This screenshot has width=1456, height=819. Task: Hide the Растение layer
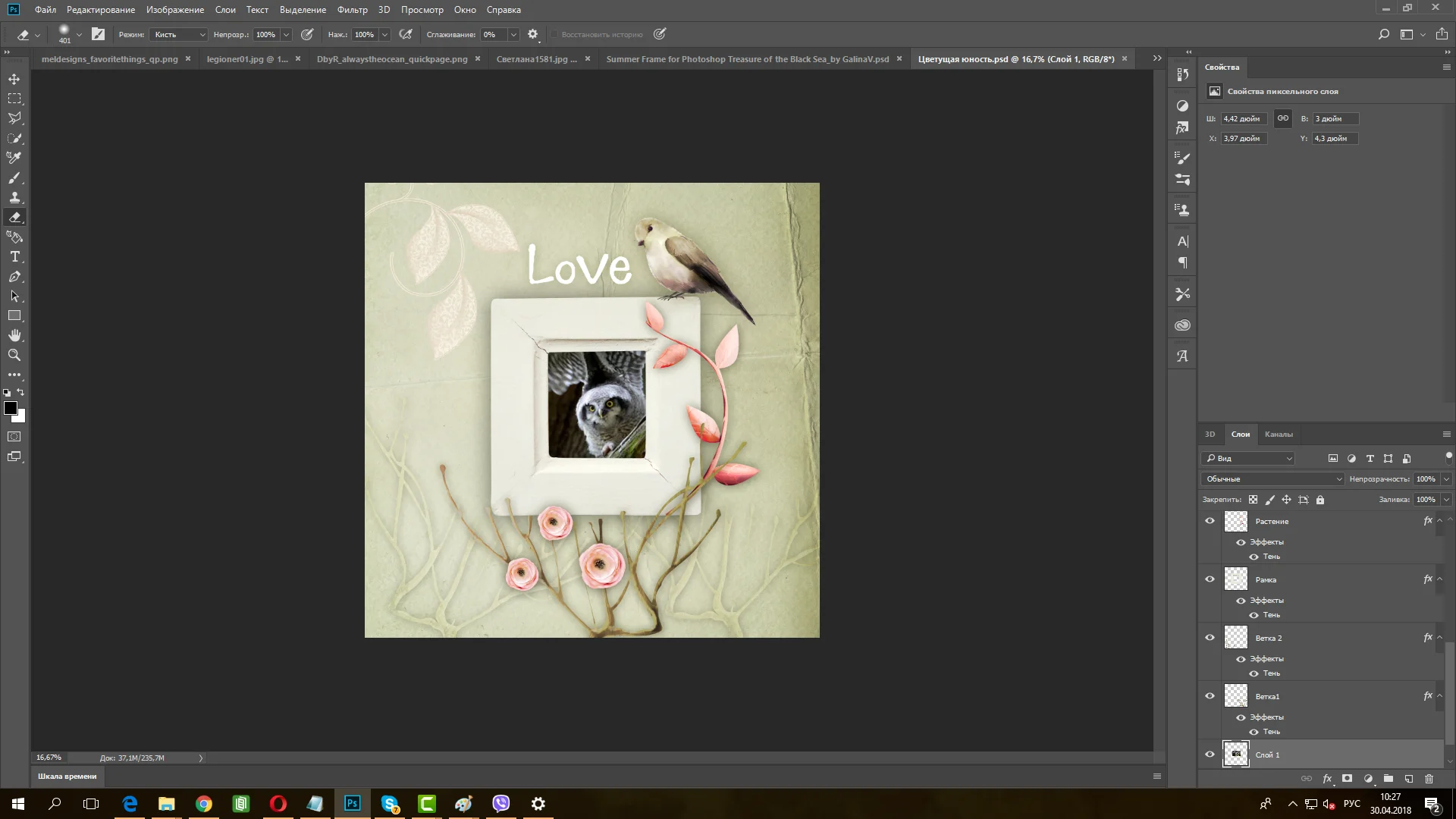pyautogui.click(x=1210, y=521)
